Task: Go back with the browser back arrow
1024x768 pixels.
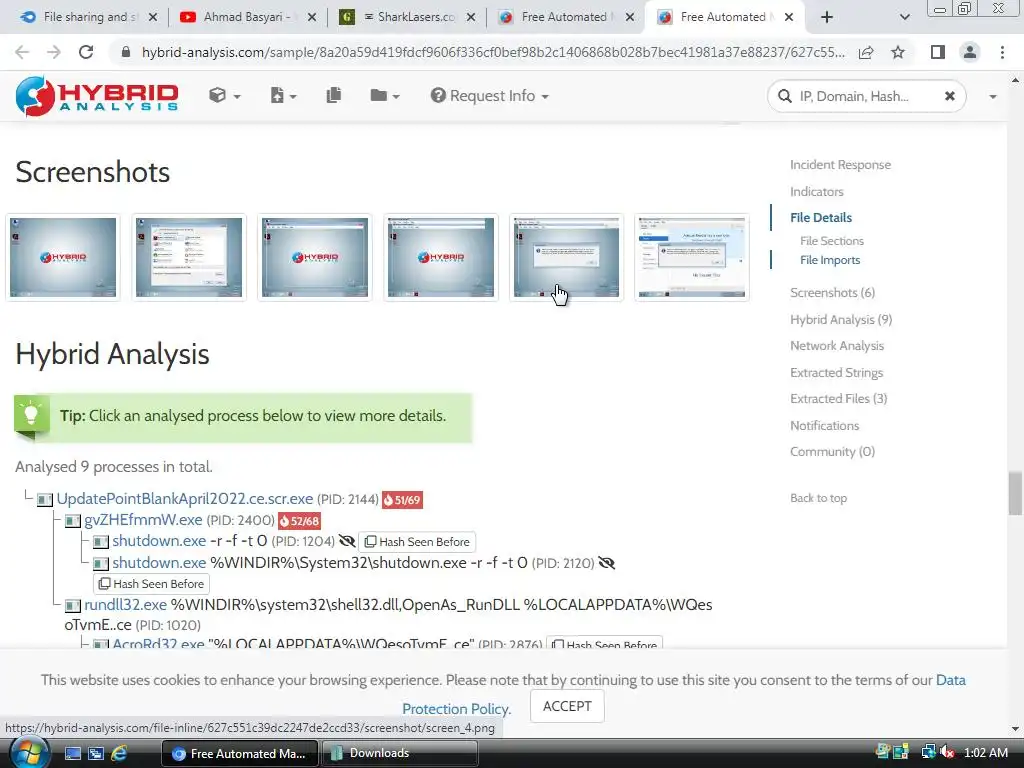Action: click(x=22, y=52)
